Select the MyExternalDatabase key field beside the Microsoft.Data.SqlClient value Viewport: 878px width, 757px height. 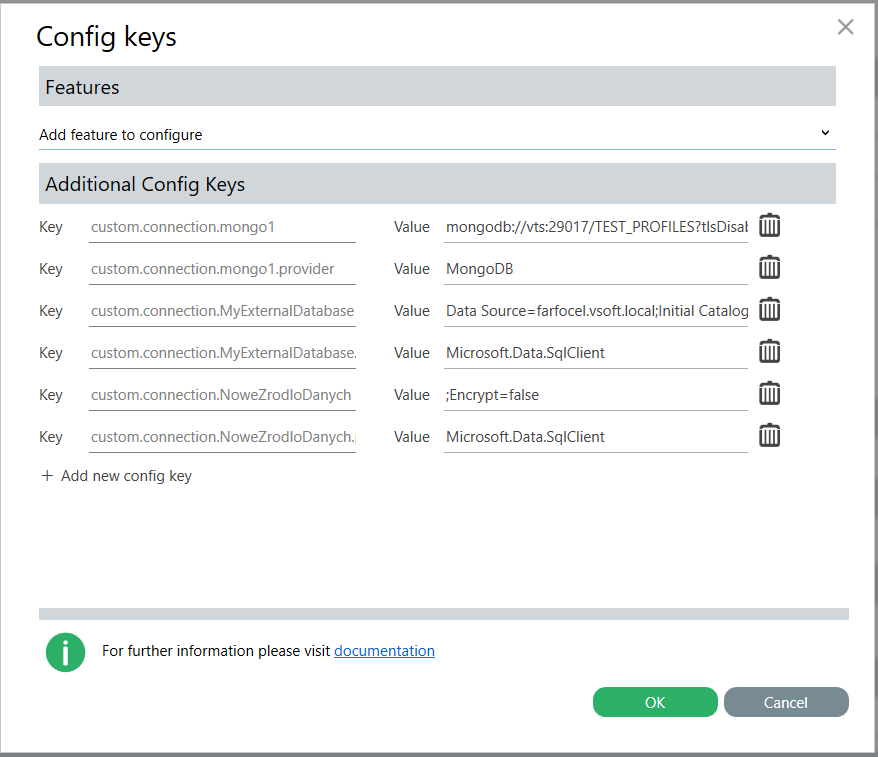tap(222, 353)
